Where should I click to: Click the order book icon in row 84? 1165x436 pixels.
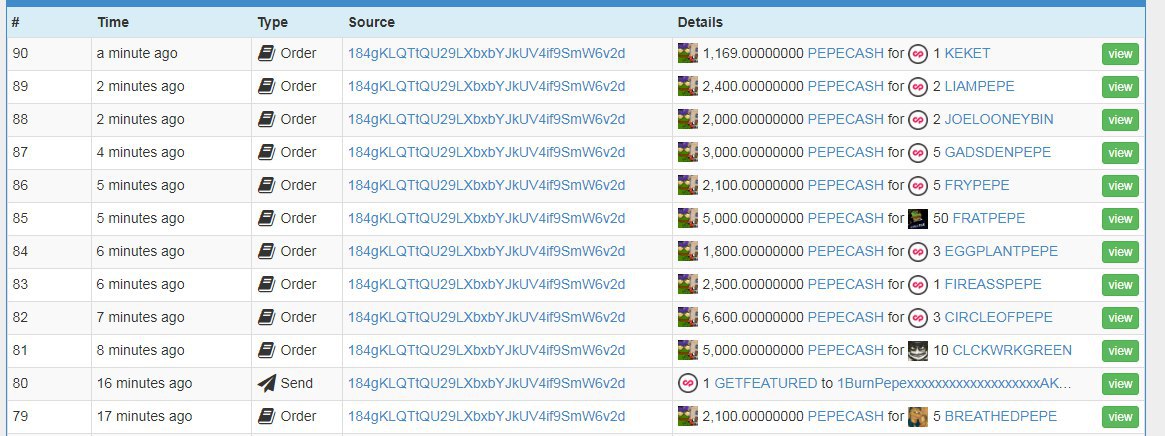[x=267, y=251]
